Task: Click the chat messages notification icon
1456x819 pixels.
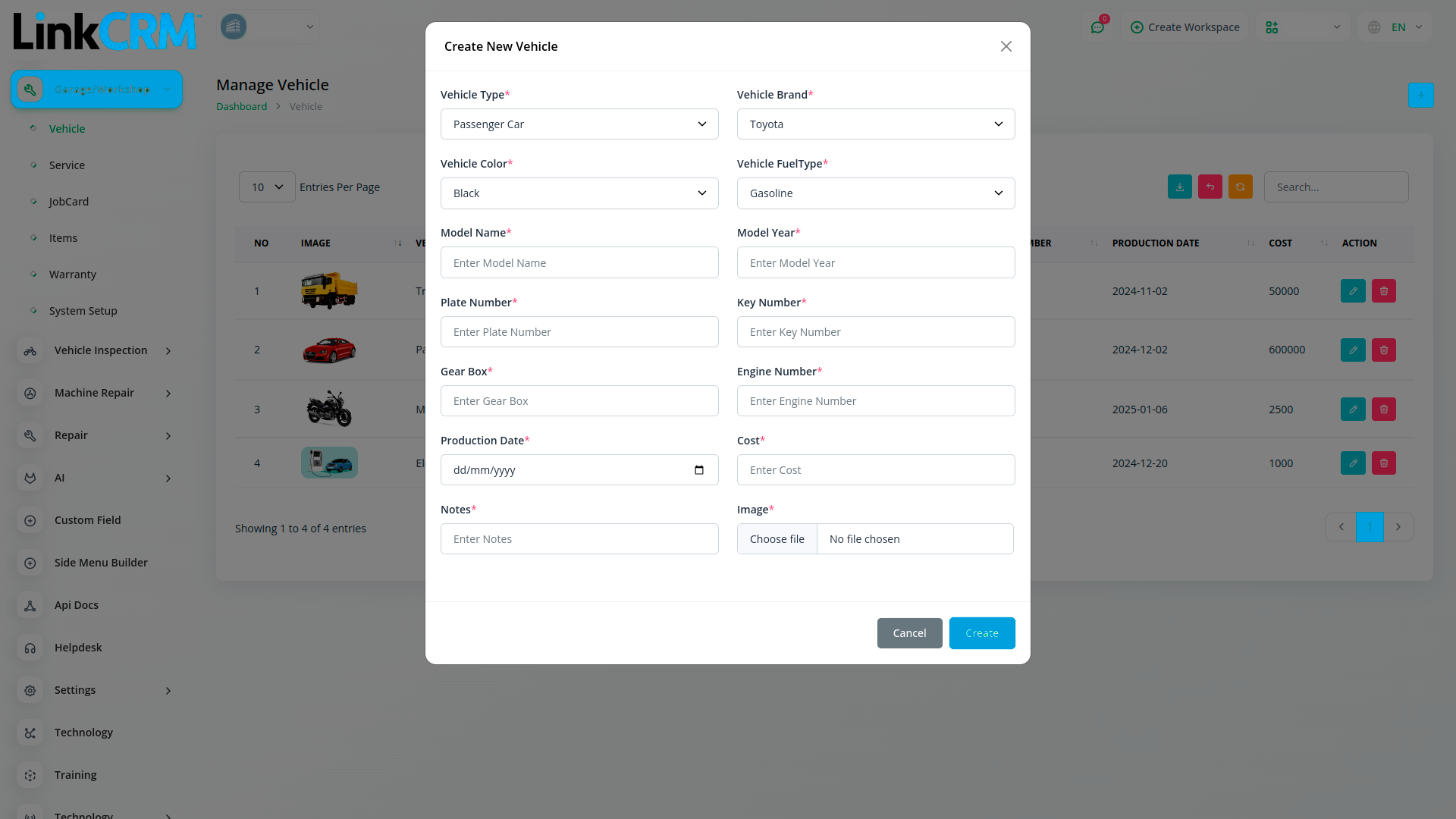Action: [1097, 27]
